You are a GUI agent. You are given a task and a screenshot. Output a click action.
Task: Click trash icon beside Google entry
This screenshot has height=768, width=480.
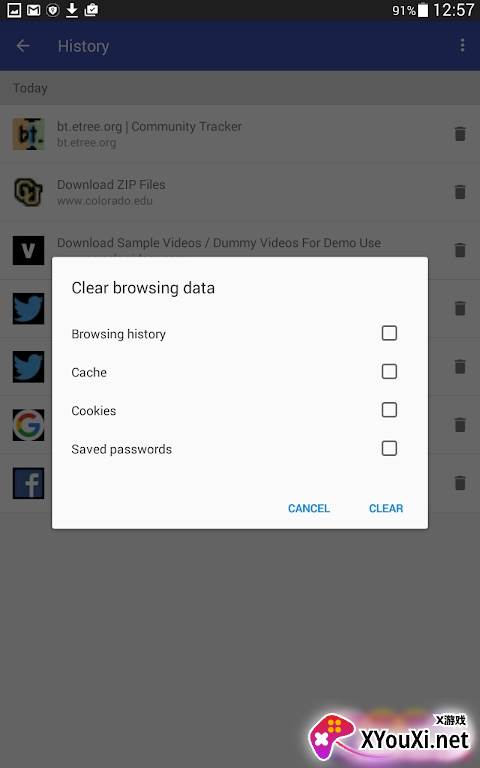[x=460, y=425]
